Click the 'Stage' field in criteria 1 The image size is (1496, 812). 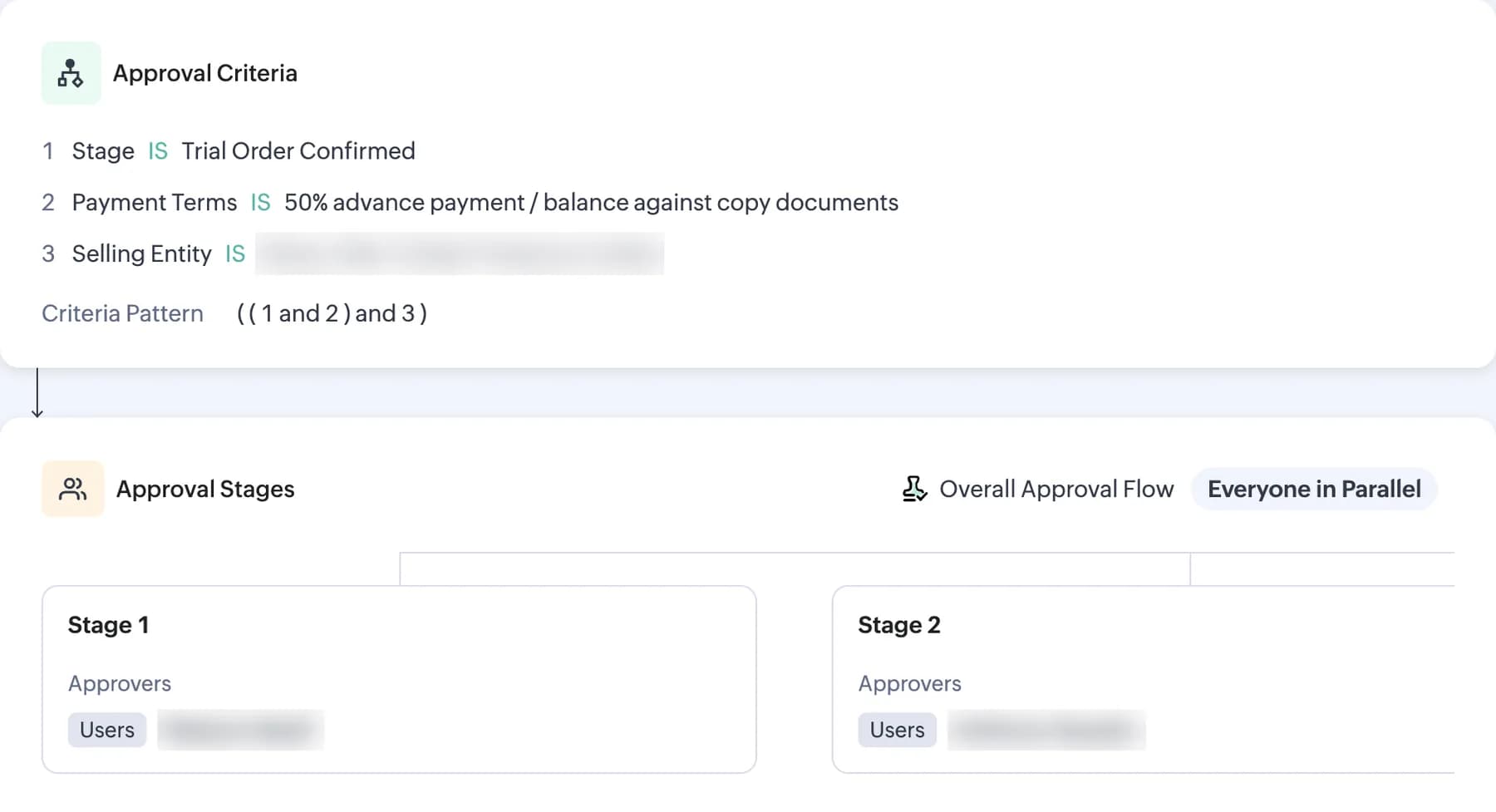point(103,150)
